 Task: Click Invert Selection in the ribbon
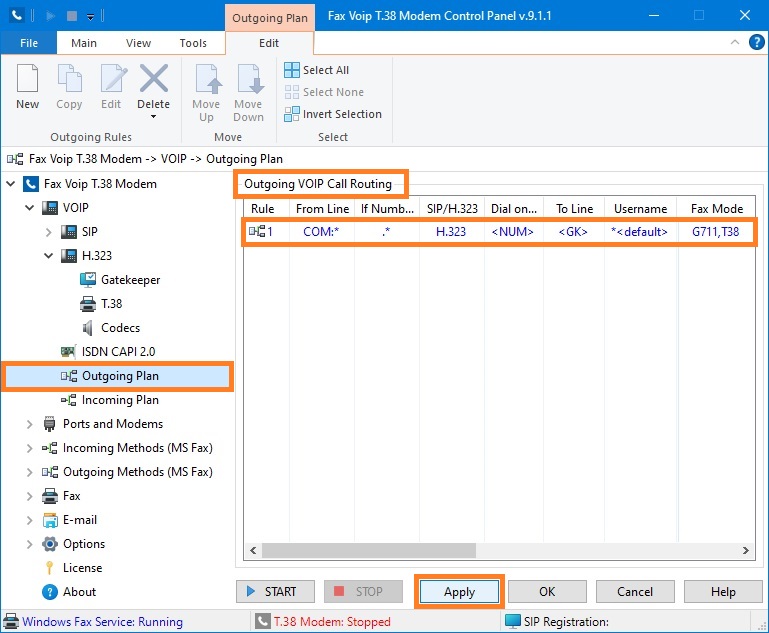pos(333,114)
